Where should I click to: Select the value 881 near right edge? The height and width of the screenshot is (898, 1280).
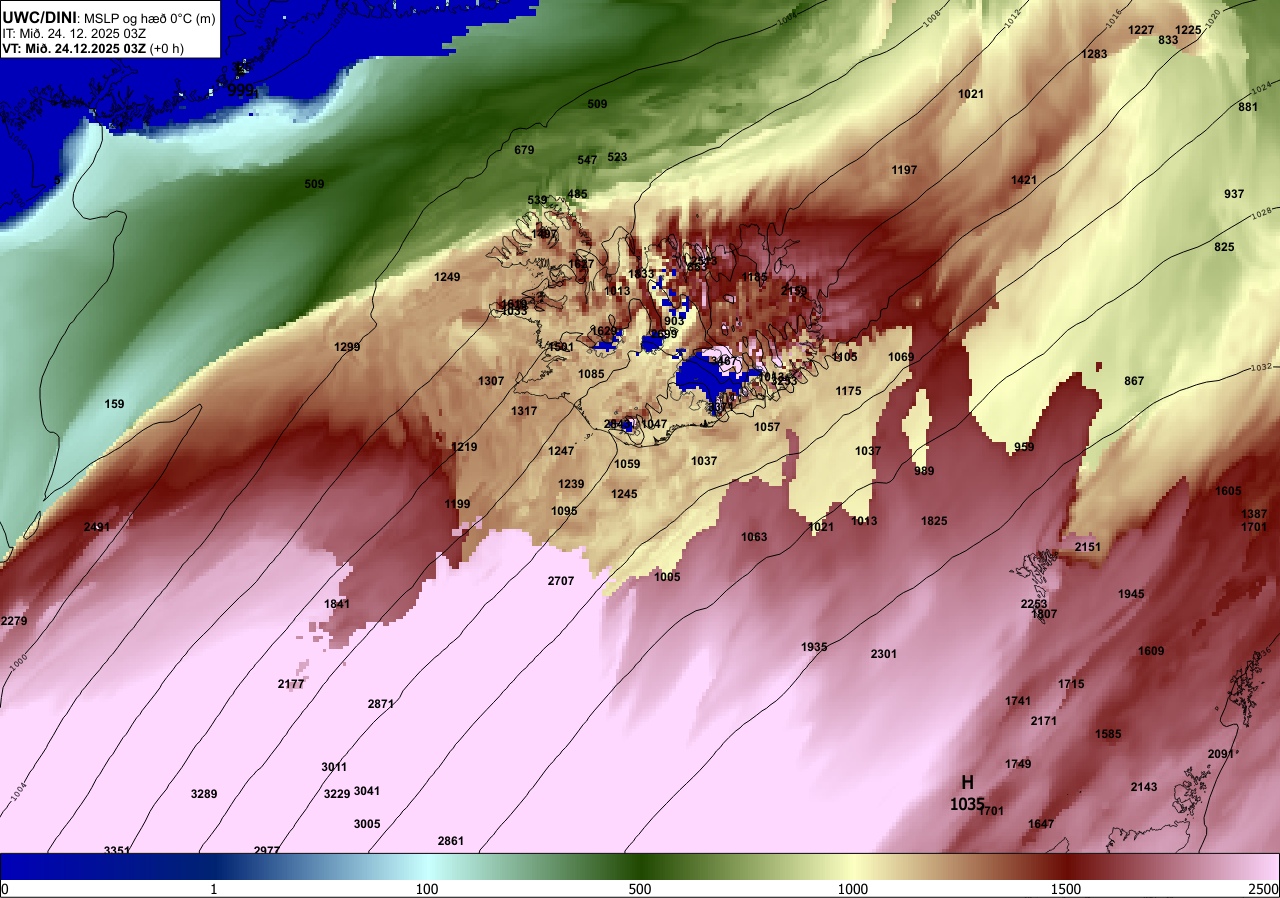[x=1248, y=107]
